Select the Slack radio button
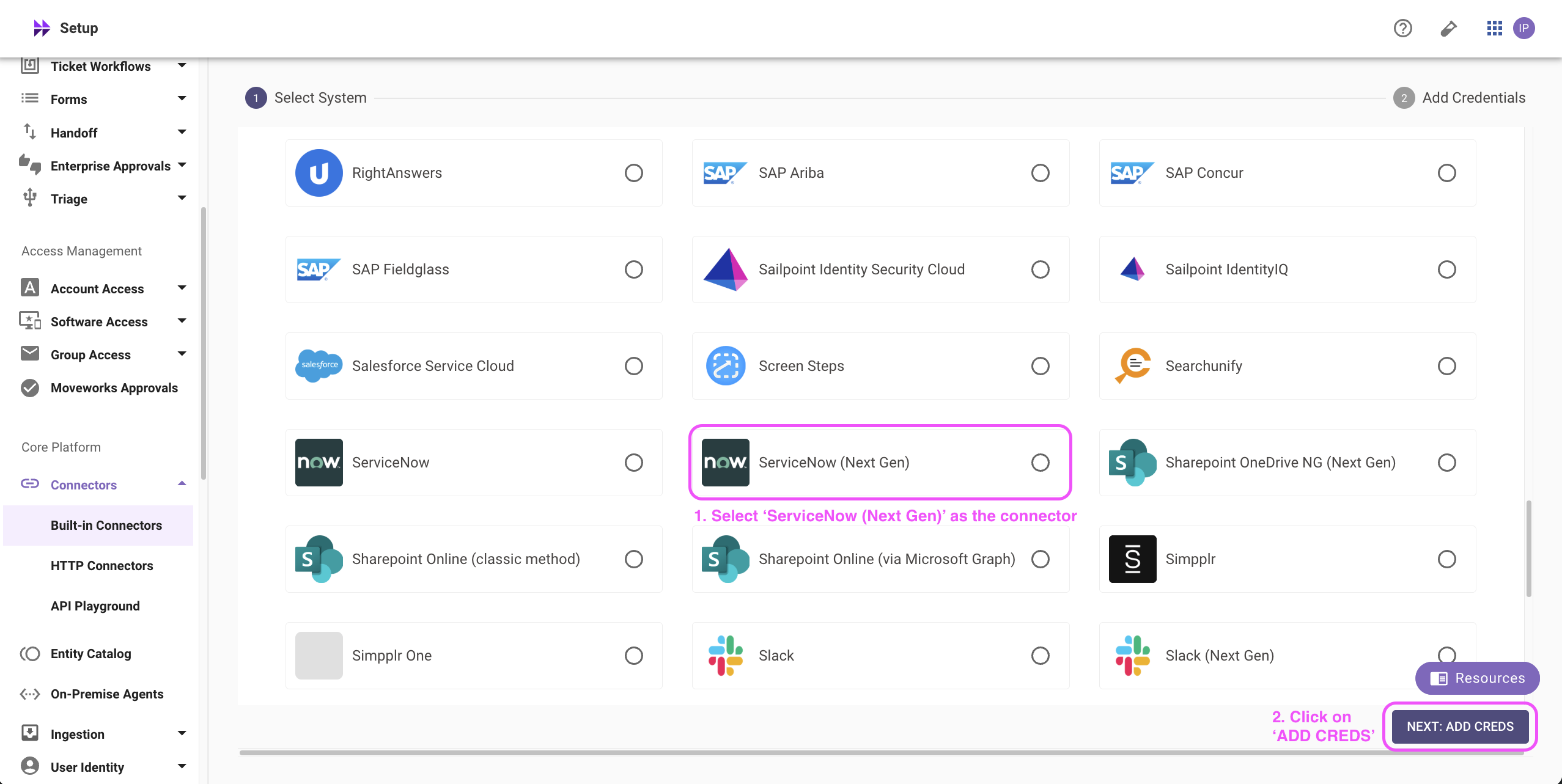This screenshot has height=784, width=1562. (x=1040, y=656)
